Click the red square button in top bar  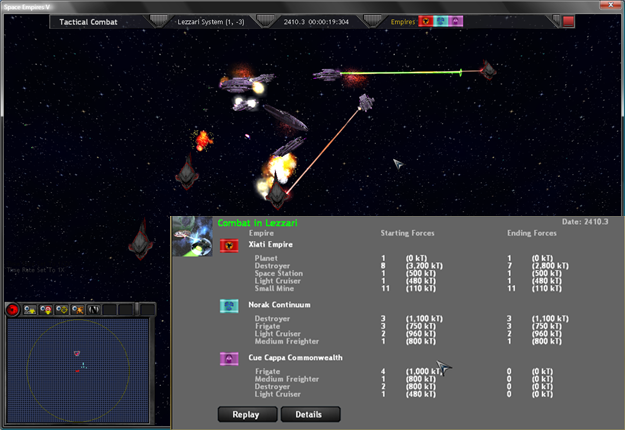pos(568,22)
